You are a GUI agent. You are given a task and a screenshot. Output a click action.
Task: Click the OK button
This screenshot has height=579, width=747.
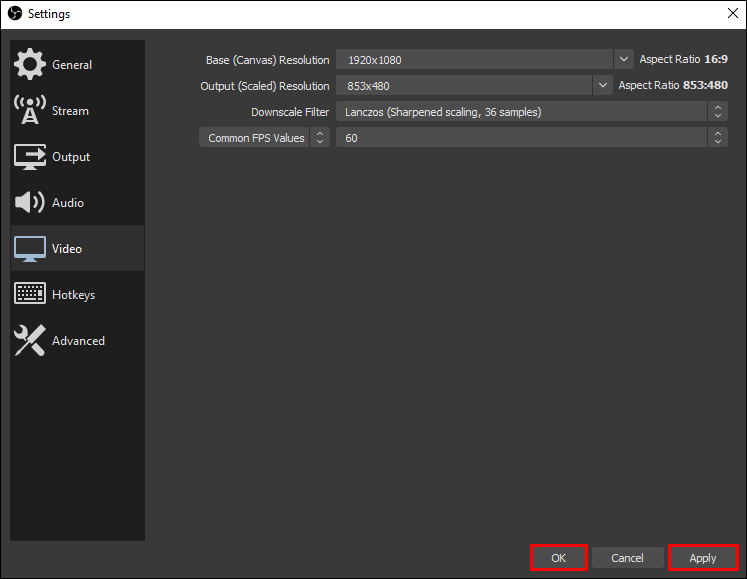tap(558, 558)
